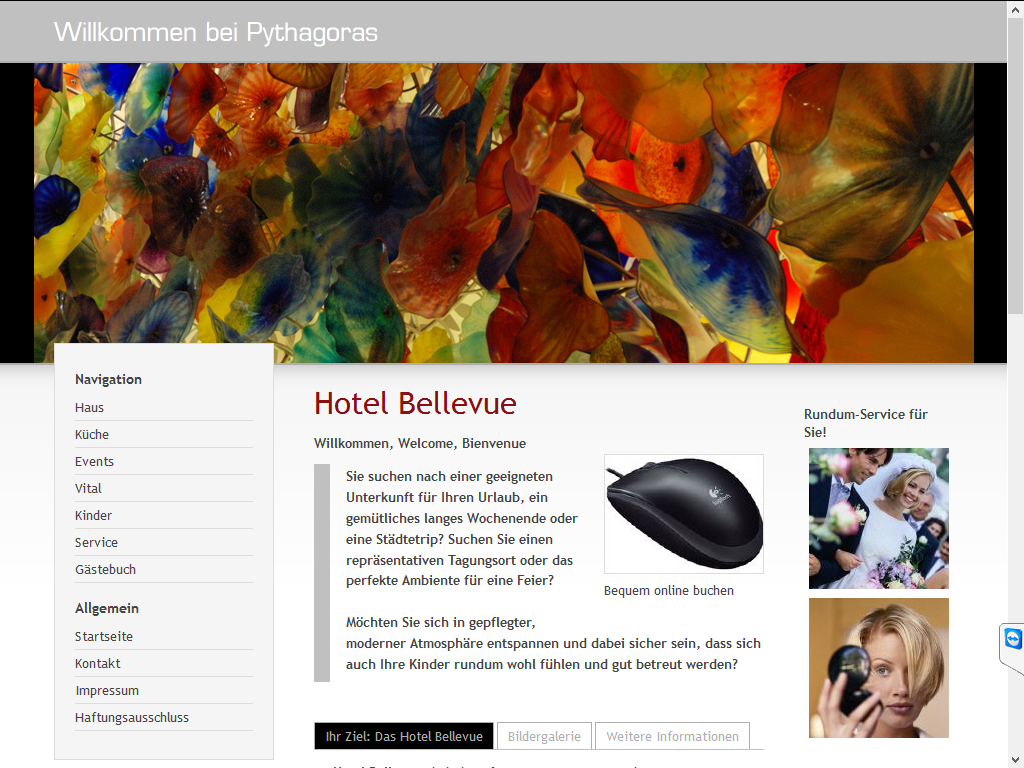Select Ihr Ziel: Das Hotel Bellevue tab
The height and width of the screenshot is (768, 1024).
point(404,736)
